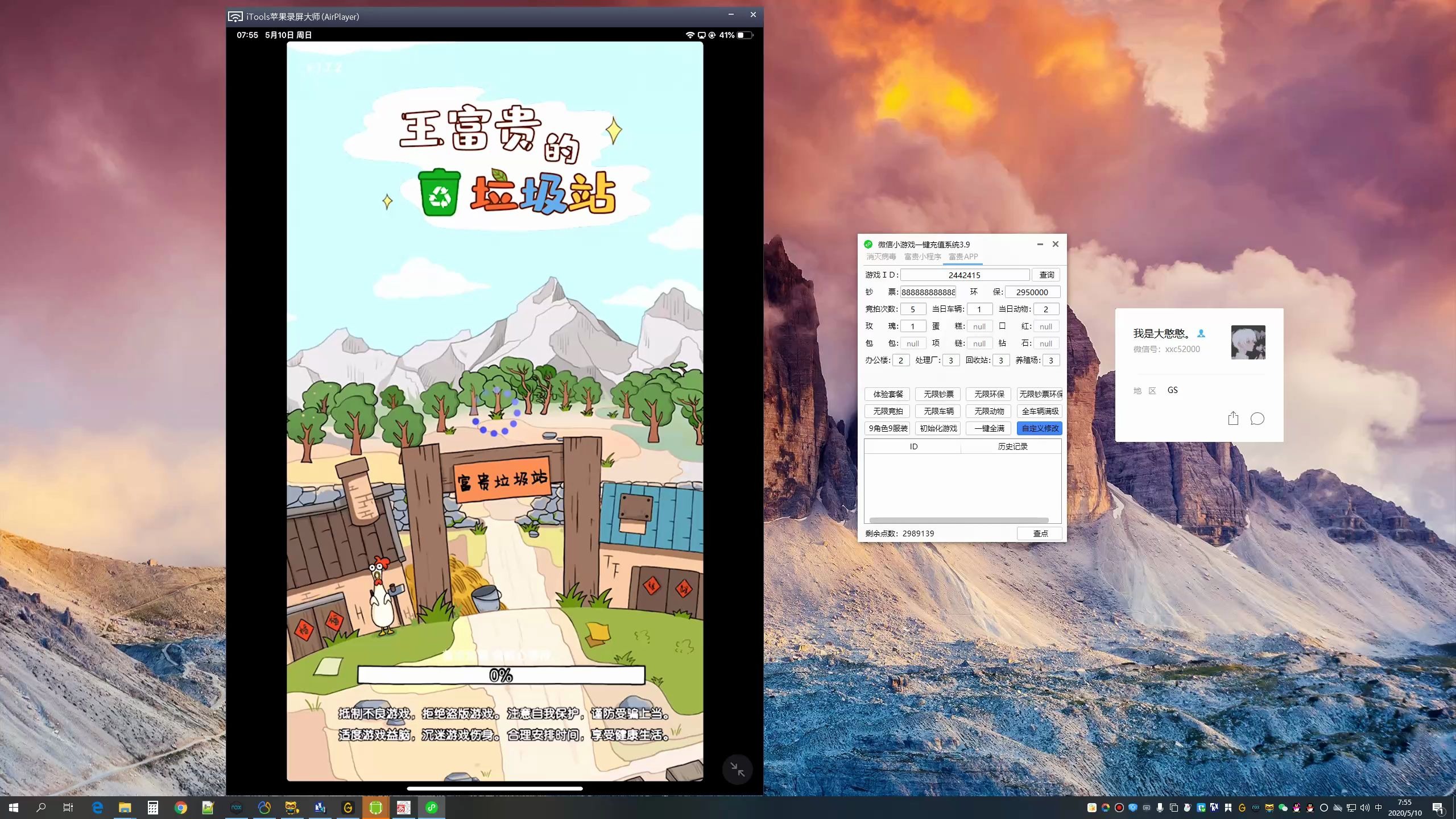Screen dimensions: 1456x819
Task: Click the 查点 button
Action: pos(1040,533)
